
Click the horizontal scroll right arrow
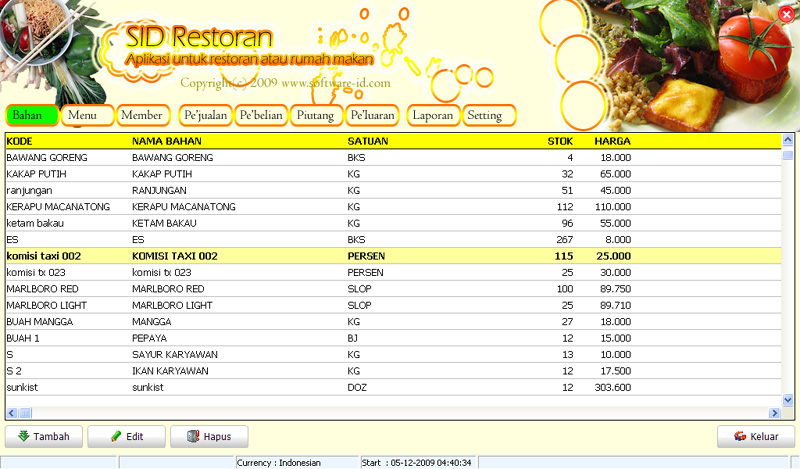774,413
